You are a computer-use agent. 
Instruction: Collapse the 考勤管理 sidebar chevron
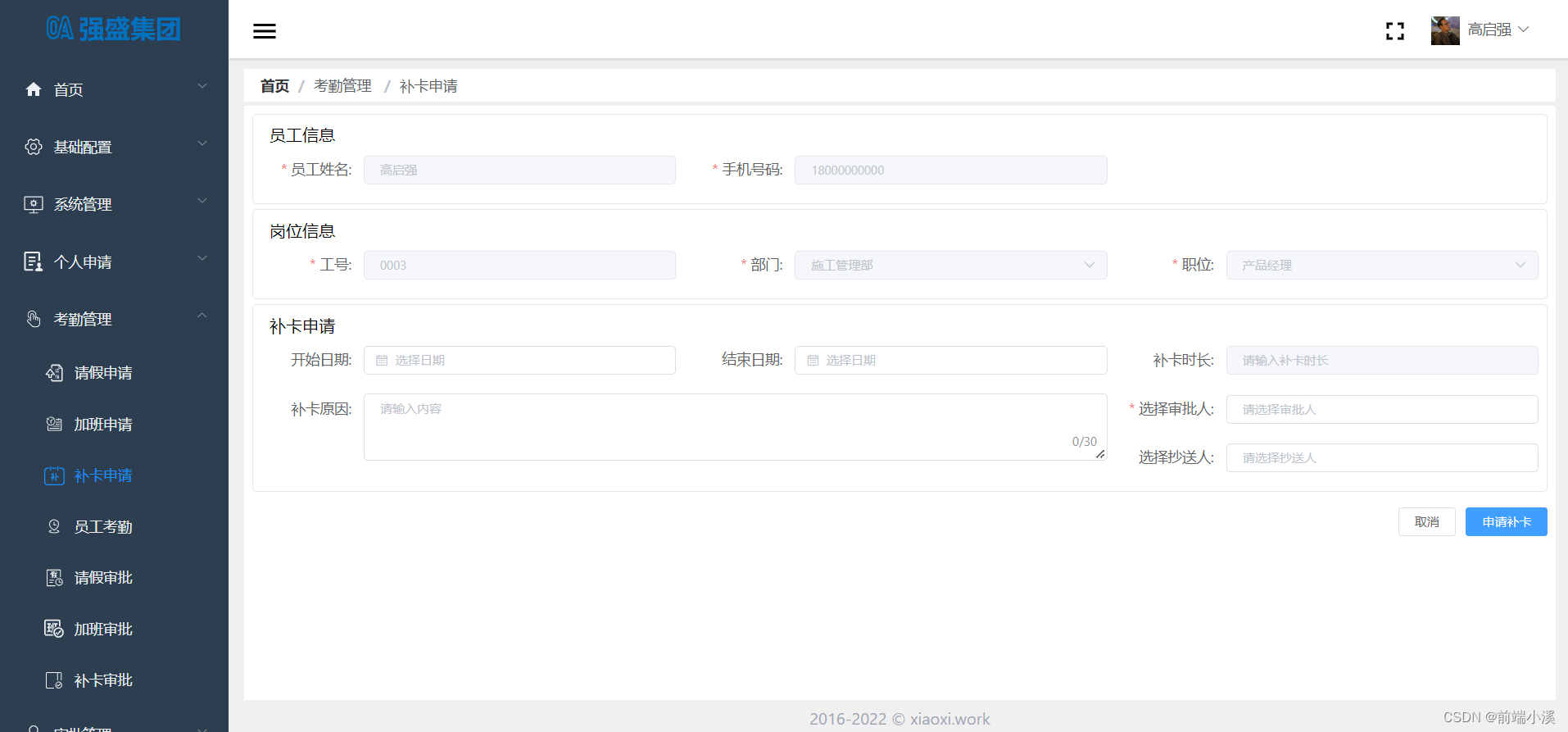202,316
